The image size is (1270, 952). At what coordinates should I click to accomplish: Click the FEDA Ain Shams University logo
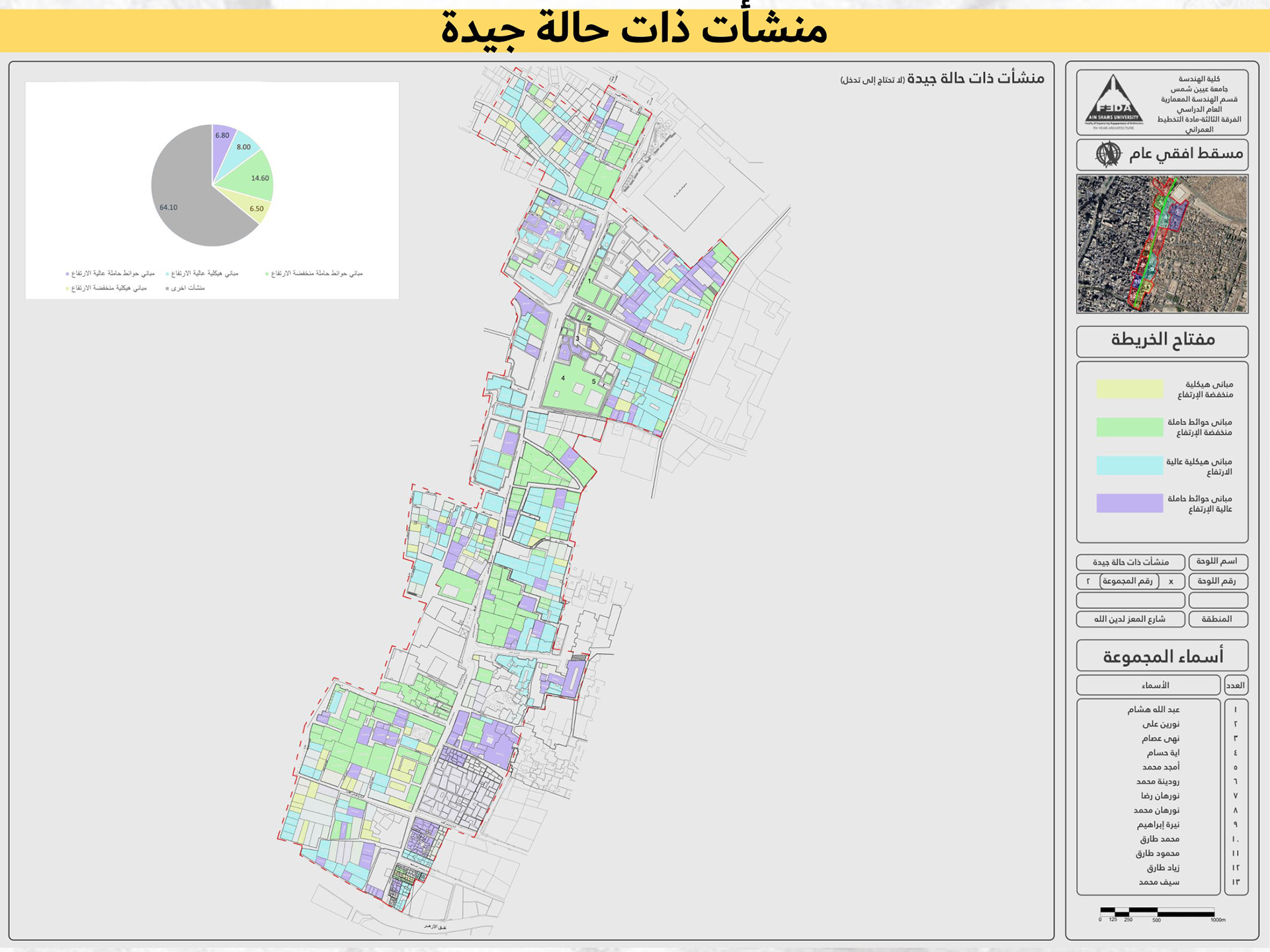tap(1114, 101)
